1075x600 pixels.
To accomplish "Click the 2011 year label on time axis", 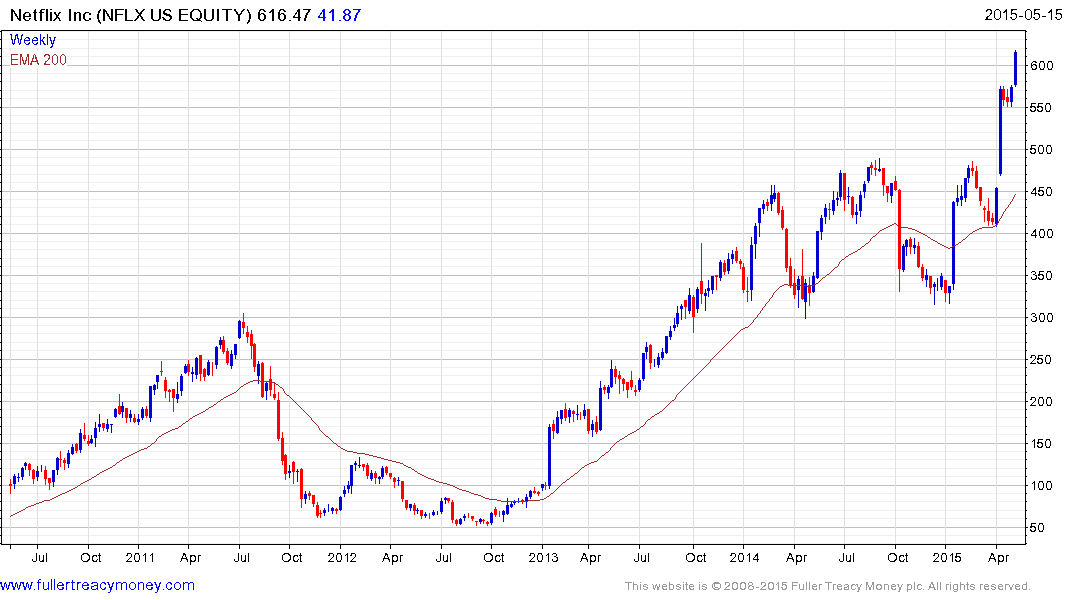I will 140,557.
